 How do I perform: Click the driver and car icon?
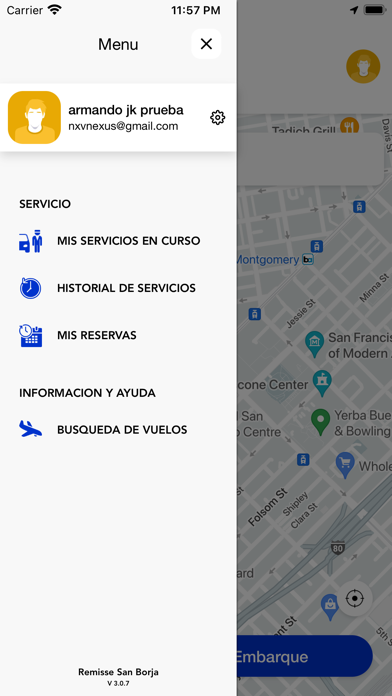click(x=31, y=241)
